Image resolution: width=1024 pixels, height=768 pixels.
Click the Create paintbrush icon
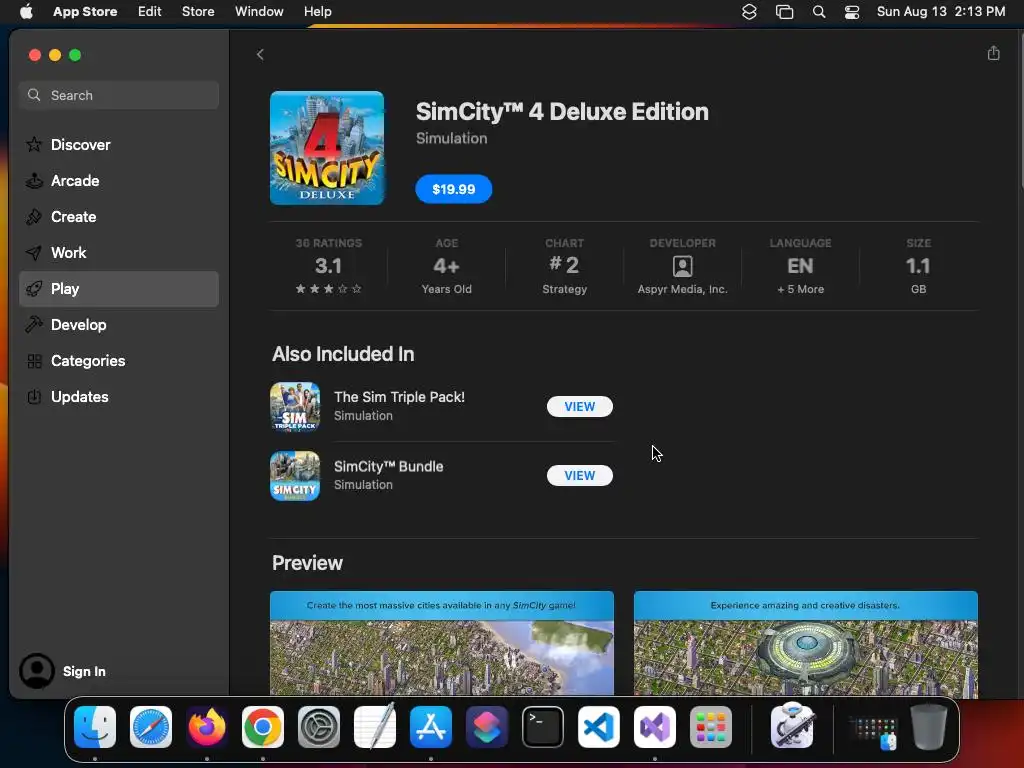[34, 216]
